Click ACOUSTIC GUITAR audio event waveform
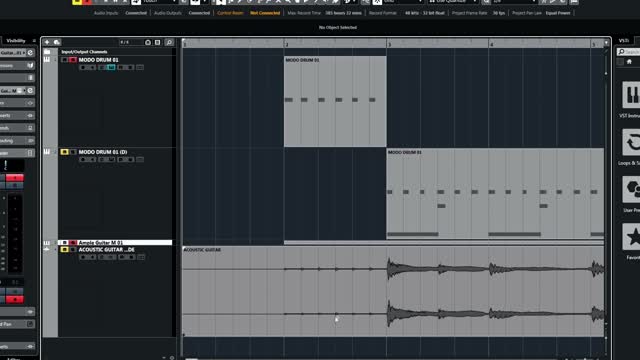This screenshot has height=360, width=640. (393, 291)
